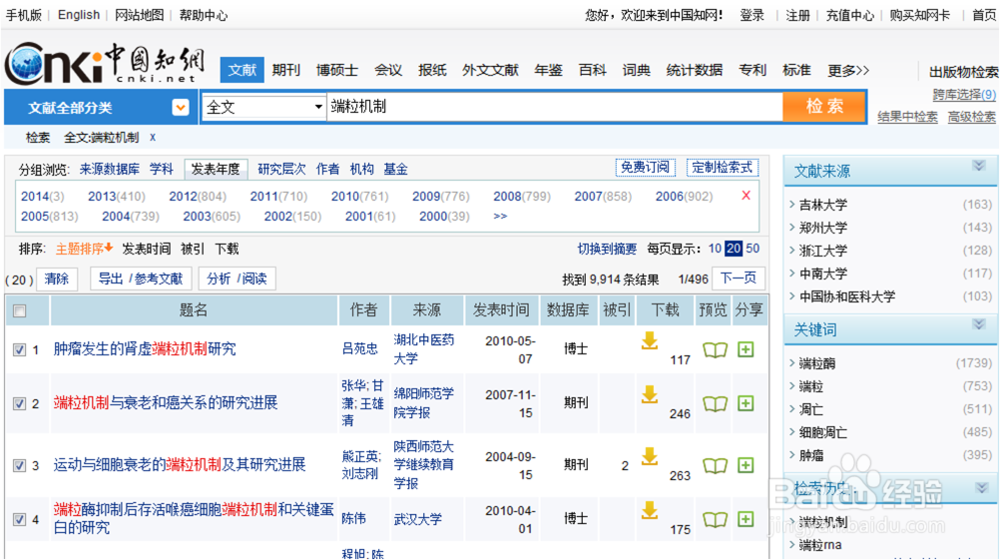Group results by 研究层次
The image size is (1000, 560).
point(282,169)
